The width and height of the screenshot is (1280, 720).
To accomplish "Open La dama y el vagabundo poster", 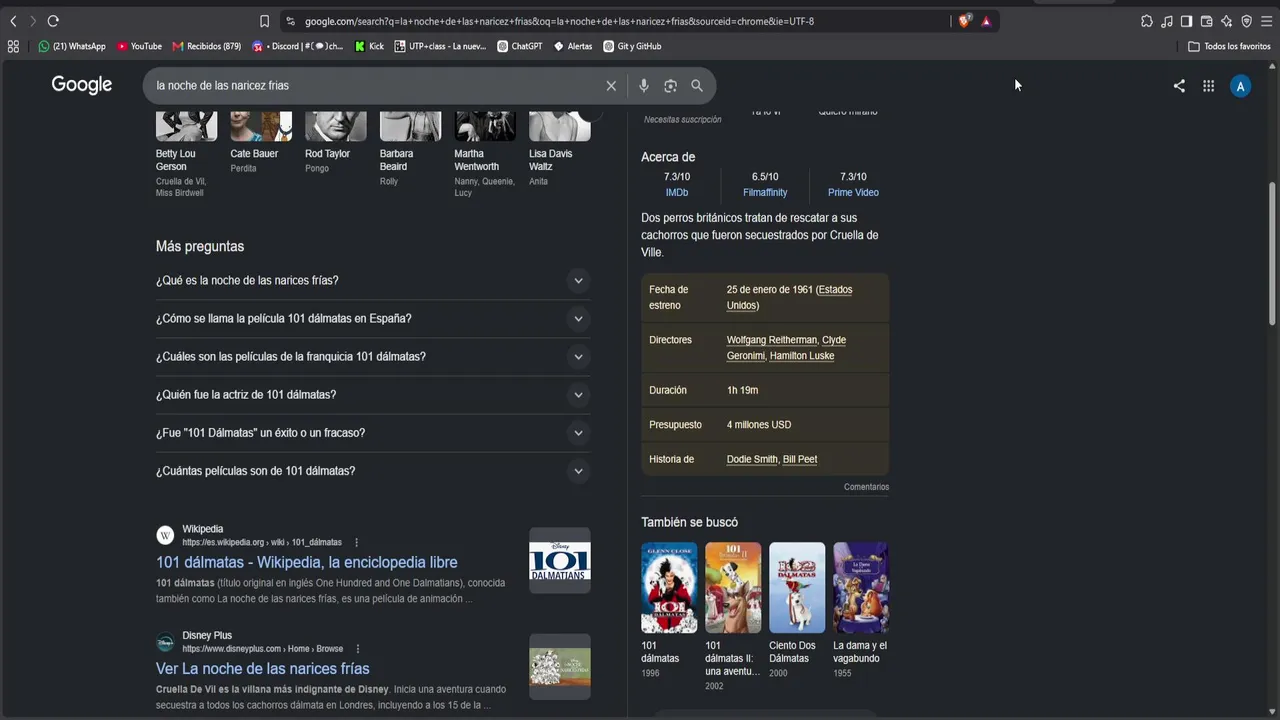I will (x=861, y=588).
